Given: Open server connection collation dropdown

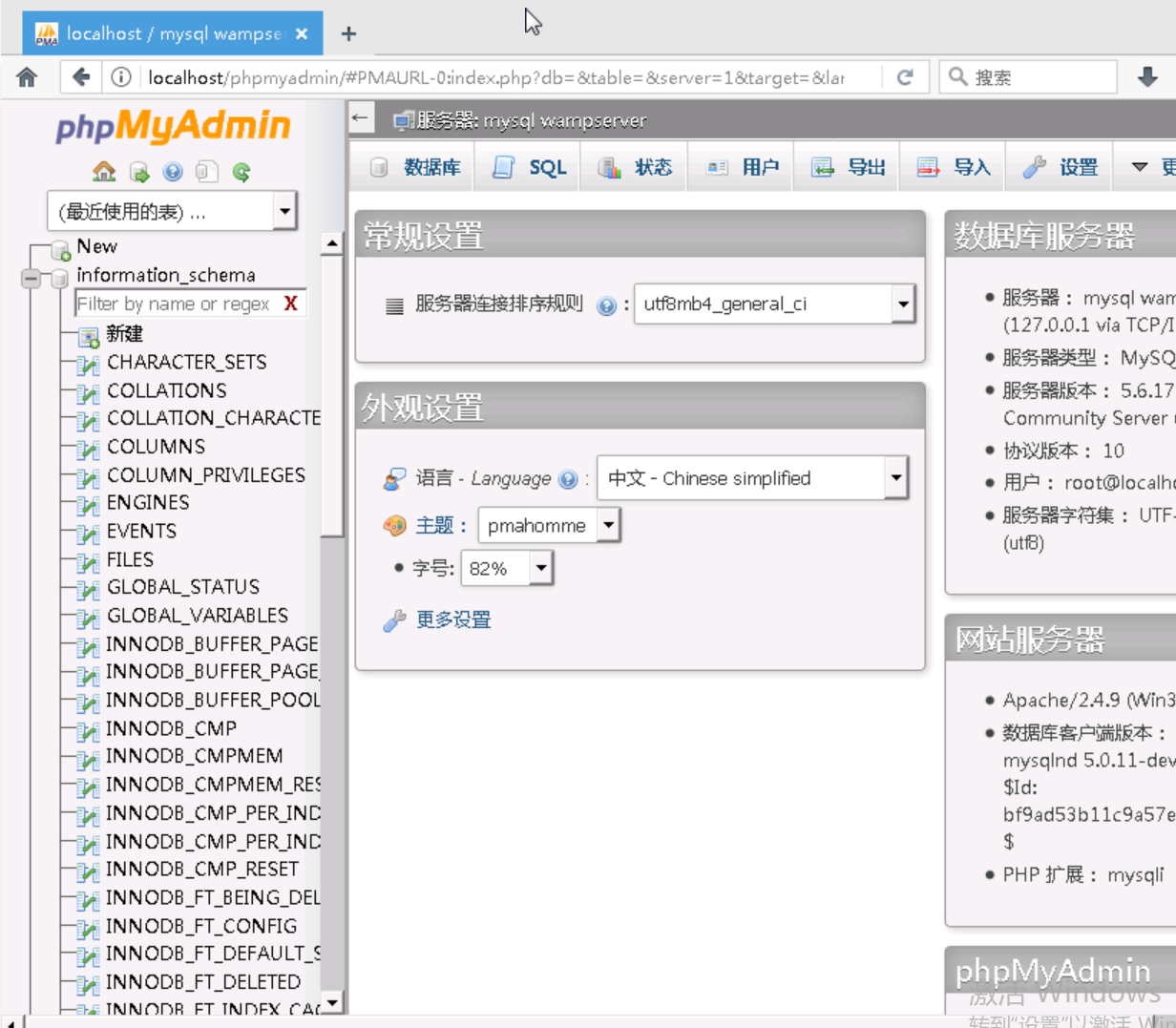Looking at the screenshot, I should coord(775,304).
